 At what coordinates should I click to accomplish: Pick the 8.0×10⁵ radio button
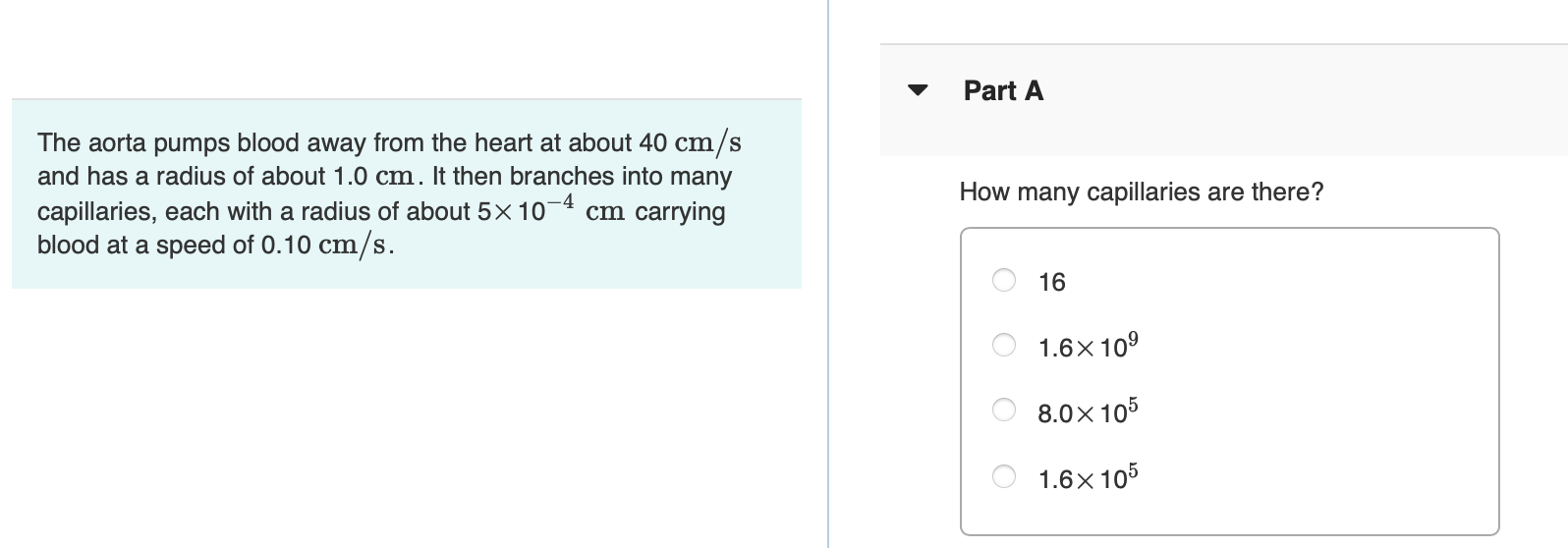tap(1003, 411)
